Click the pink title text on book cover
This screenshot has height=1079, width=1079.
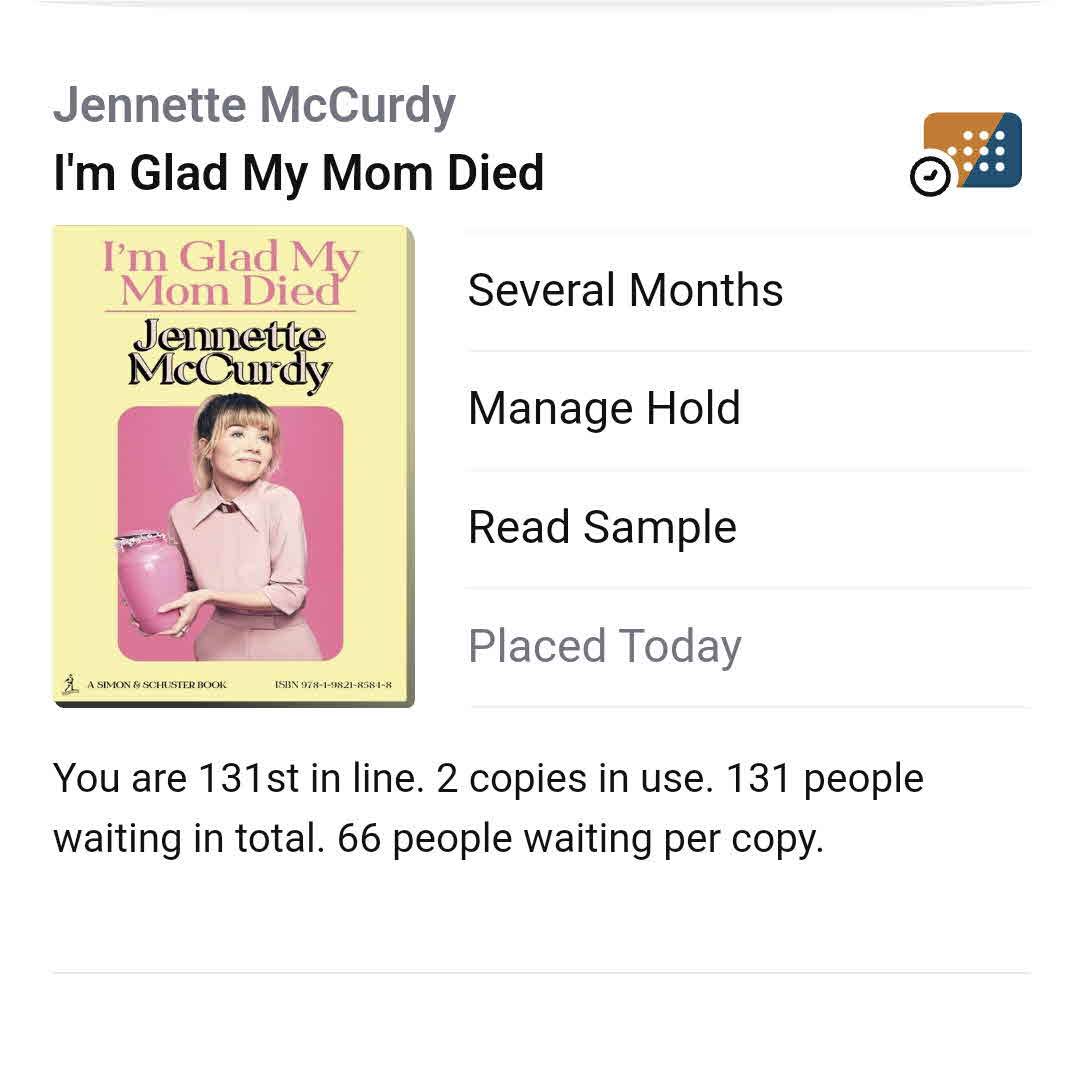click(231, 273)
